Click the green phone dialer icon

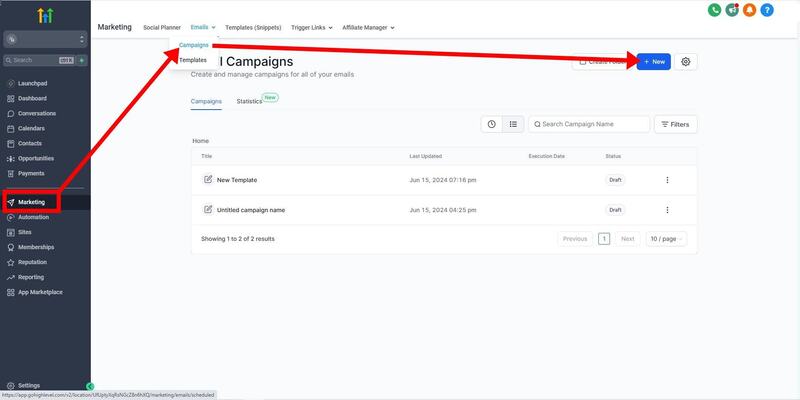point(714,10)
